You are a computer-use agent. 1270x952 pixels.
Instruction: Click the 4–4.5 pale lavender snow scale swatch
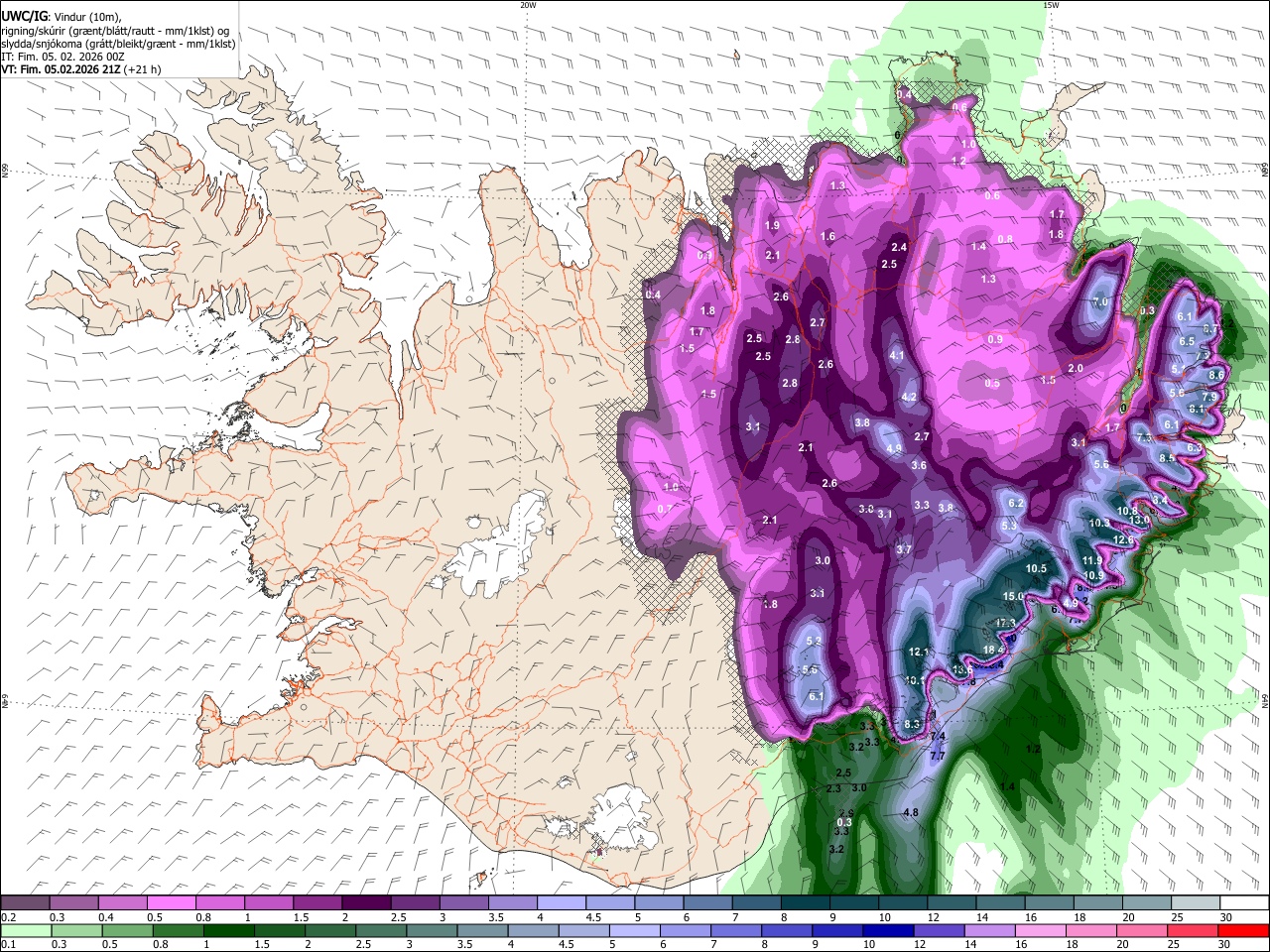[x=561, y=902]
